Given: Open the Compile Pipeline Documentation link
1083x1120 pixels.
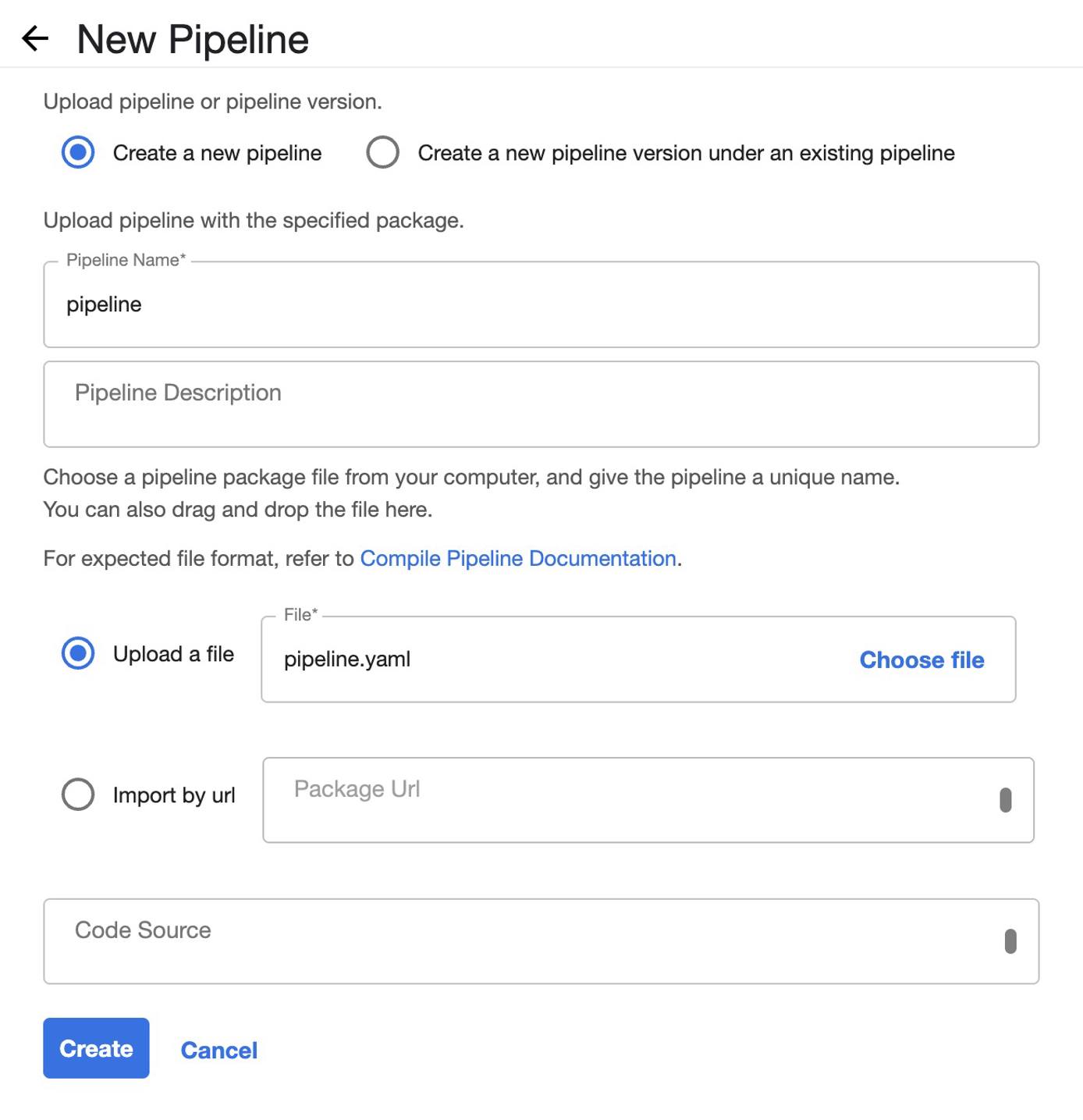Looking at the screenshot, I should tap(517, 558).
